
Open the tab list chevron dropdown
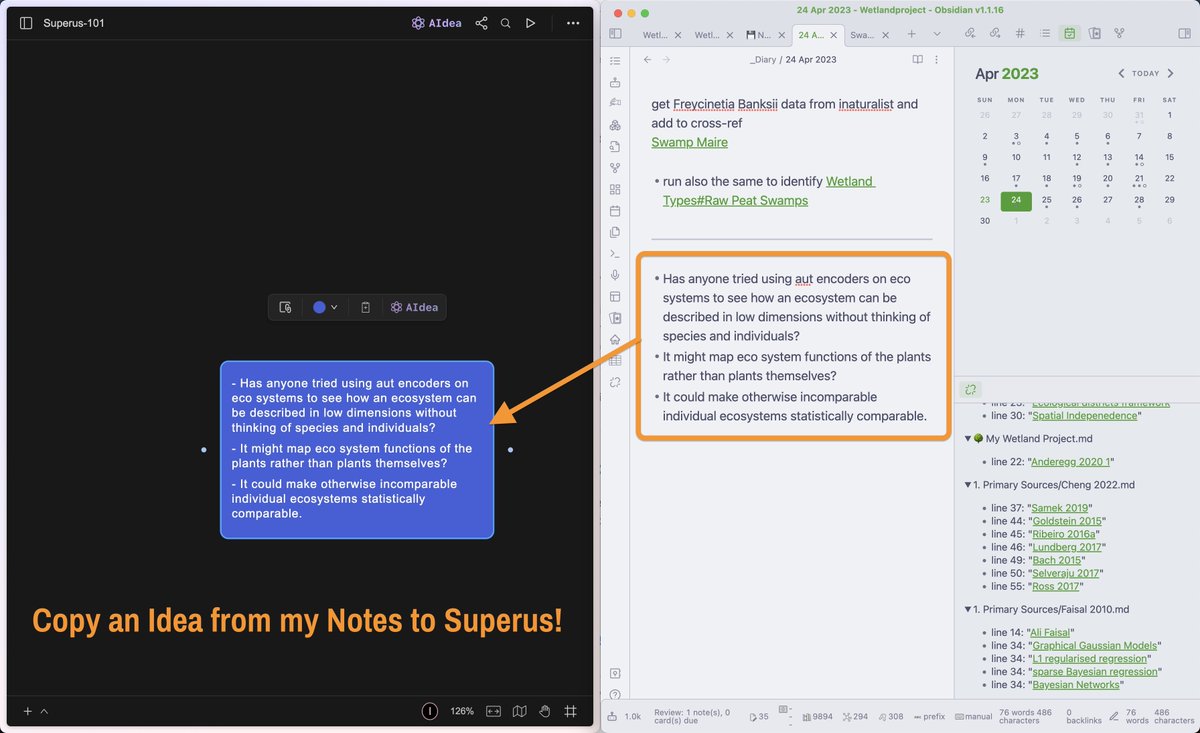(x=935, y=33)
